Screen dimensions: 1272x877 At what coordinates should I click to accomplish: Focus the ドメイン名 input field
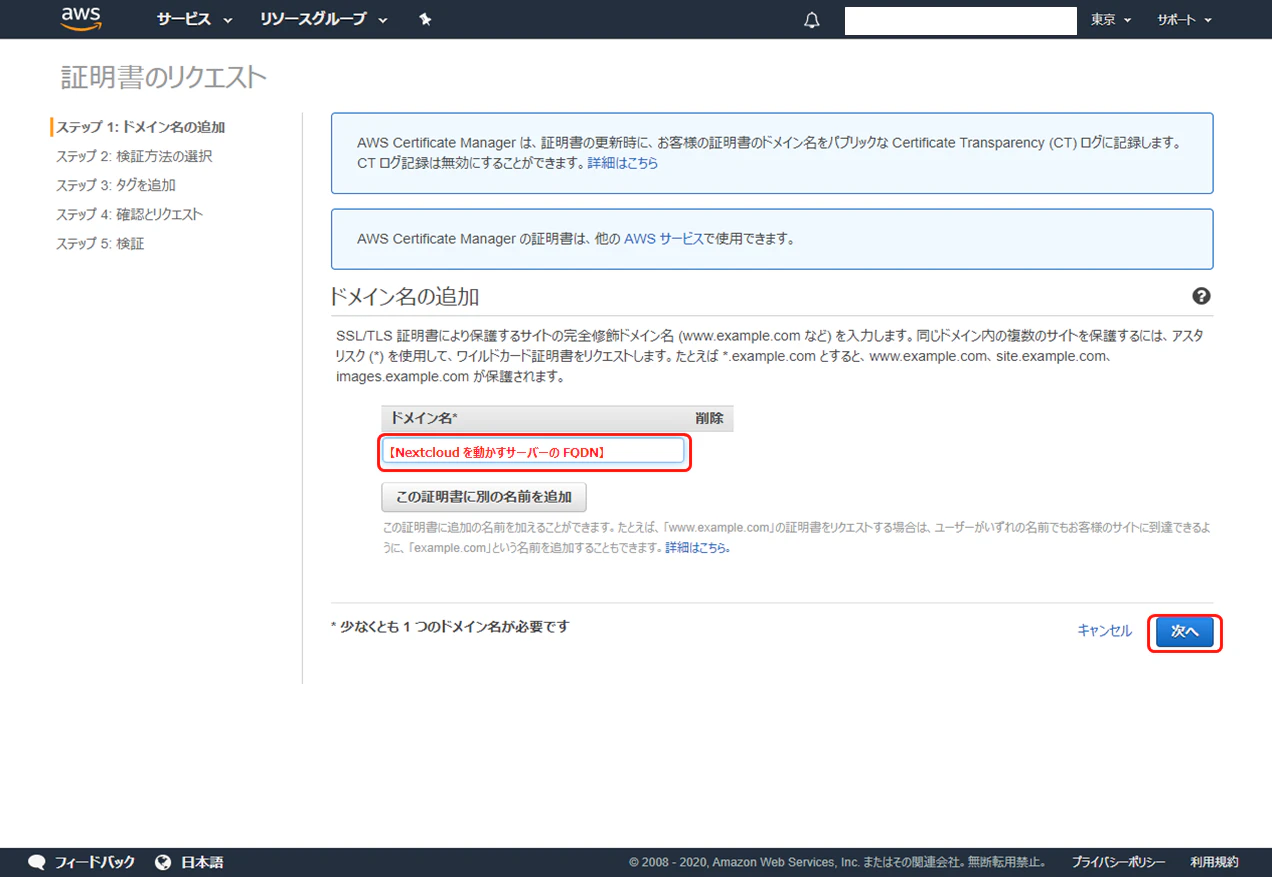click(x=533, y=451)
